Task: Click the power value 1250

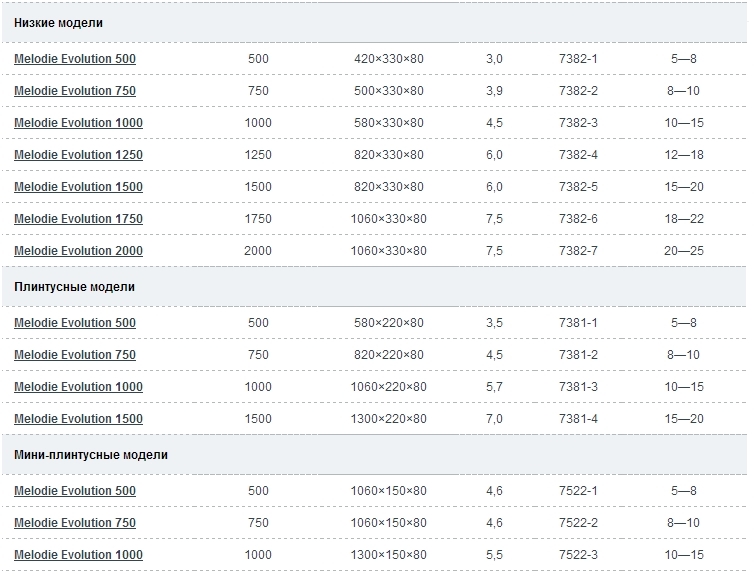Action: [x=258, y=155]
